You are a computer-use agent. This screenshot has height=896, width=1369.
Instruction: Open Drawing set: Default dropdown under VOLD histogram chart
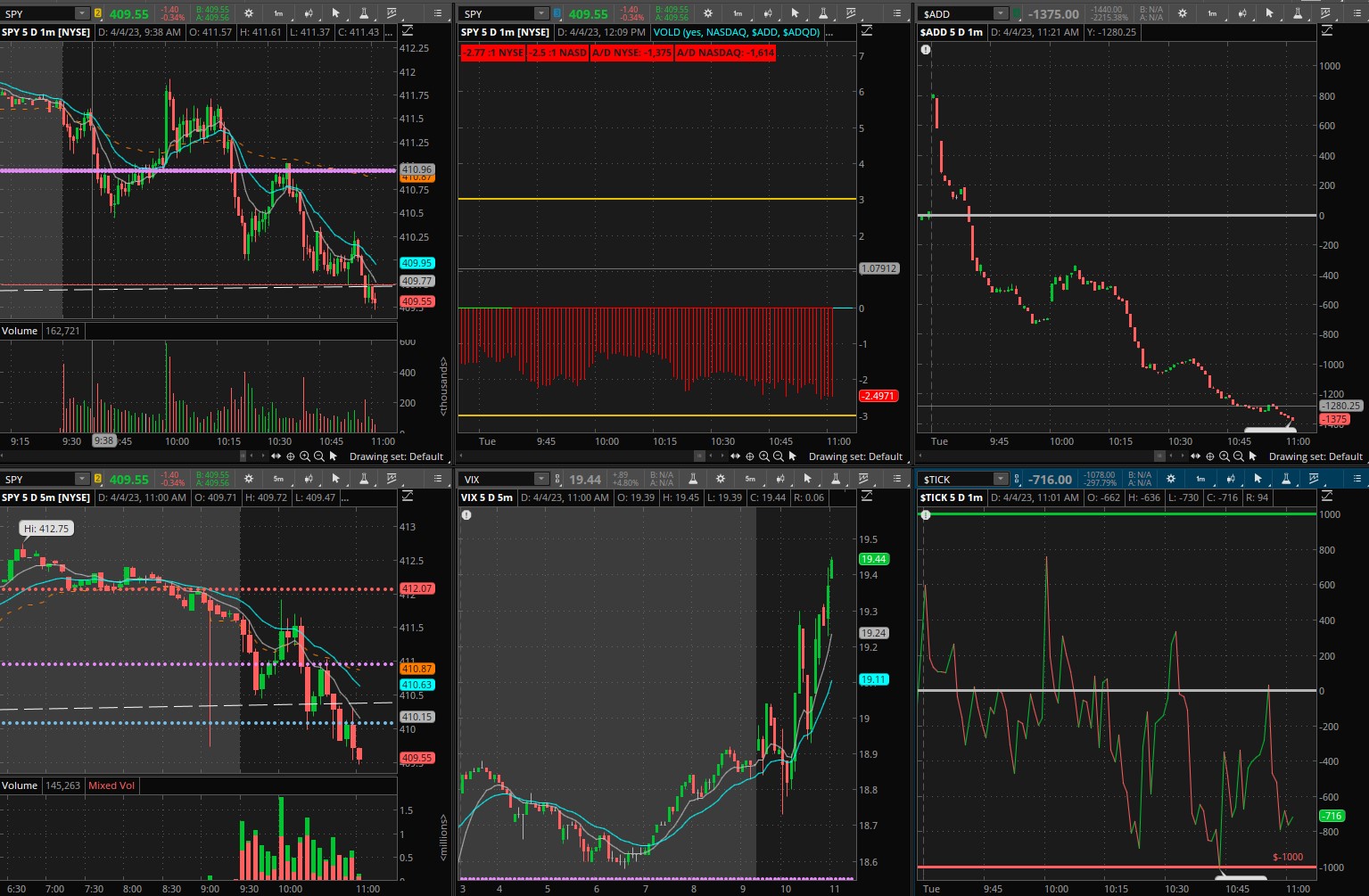pos(855,456)
